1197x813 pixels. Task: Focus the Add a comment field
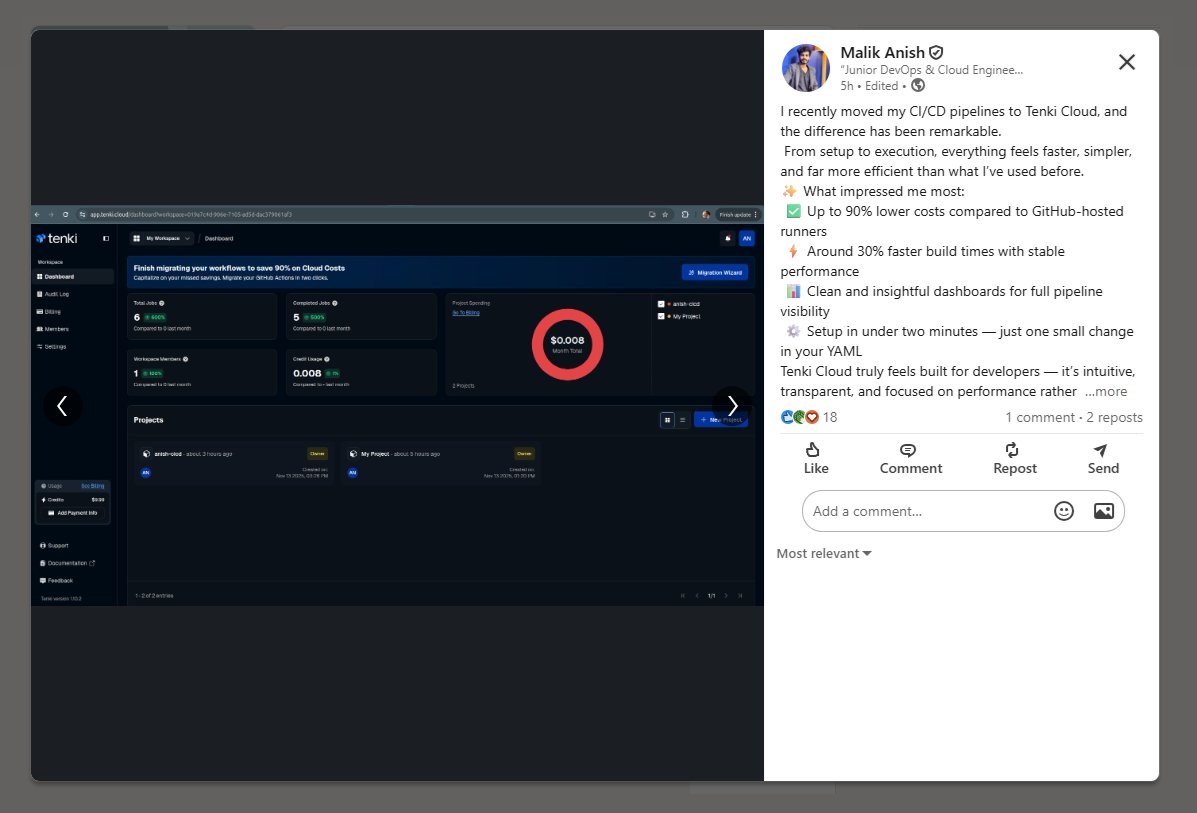tap(928, 511)
